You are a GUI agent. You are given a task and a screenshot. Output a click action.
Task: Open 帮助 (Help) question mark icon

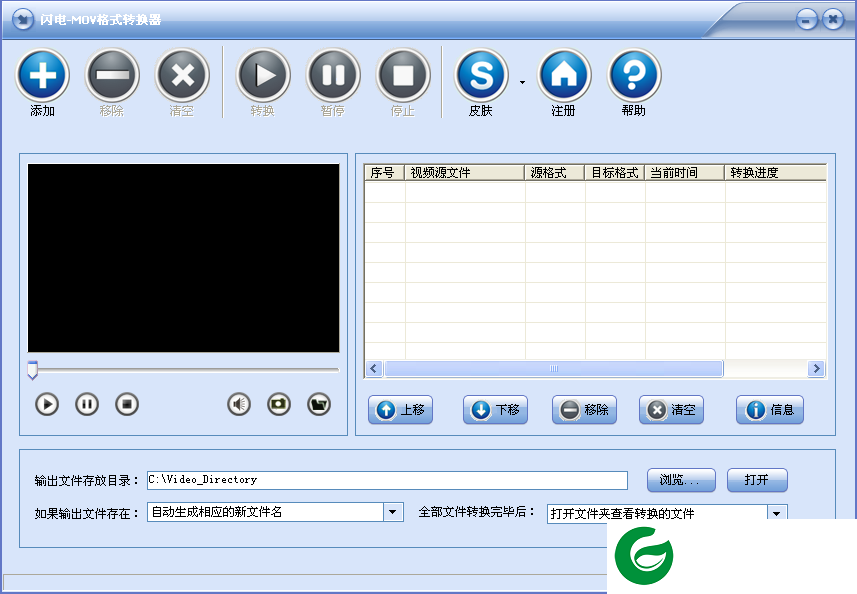pos(634,75)
